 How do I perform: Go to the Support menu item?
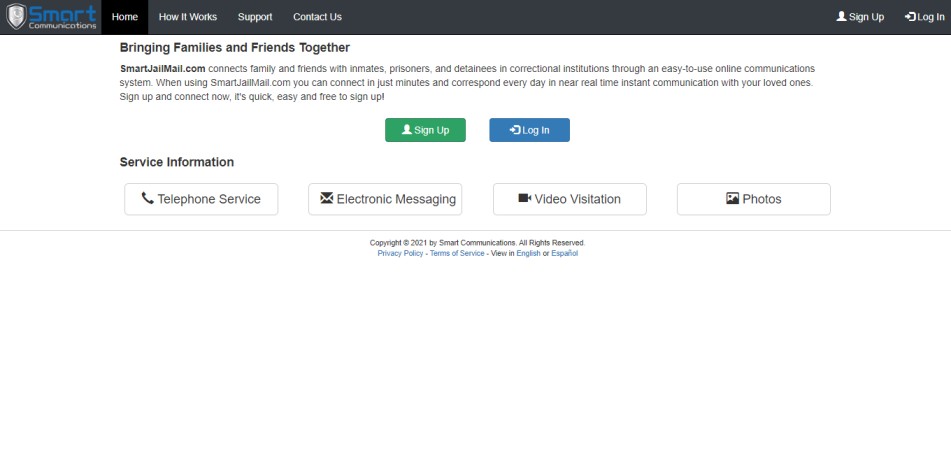click(x=255, y=17)
